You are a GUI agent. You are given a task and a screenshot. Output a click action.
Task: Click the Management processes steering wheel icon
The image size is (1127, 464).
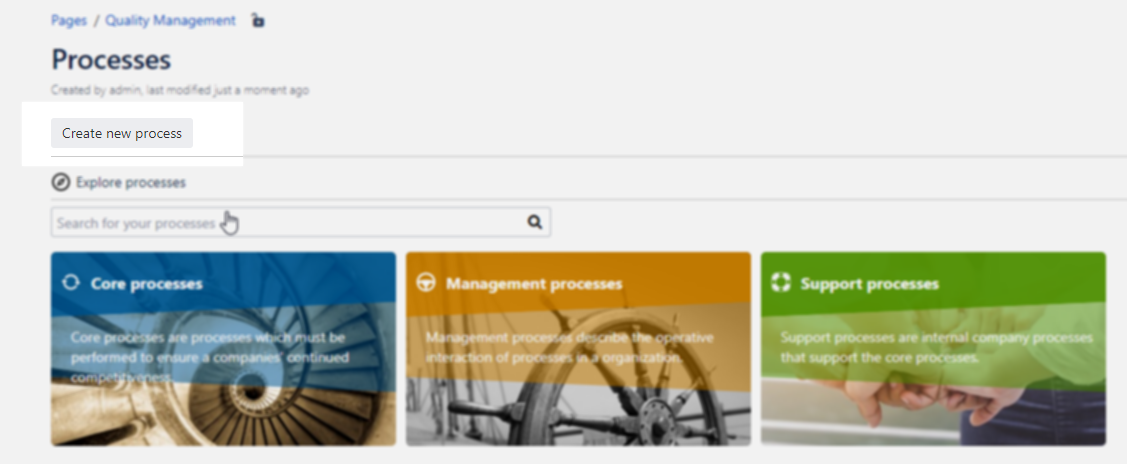click(x=426, y=282)
